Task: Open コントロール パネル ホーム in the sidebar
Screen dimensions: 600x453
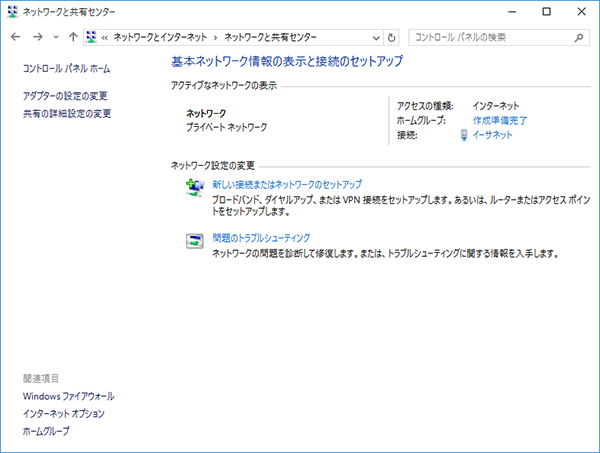Action: [x=66, y=69]
